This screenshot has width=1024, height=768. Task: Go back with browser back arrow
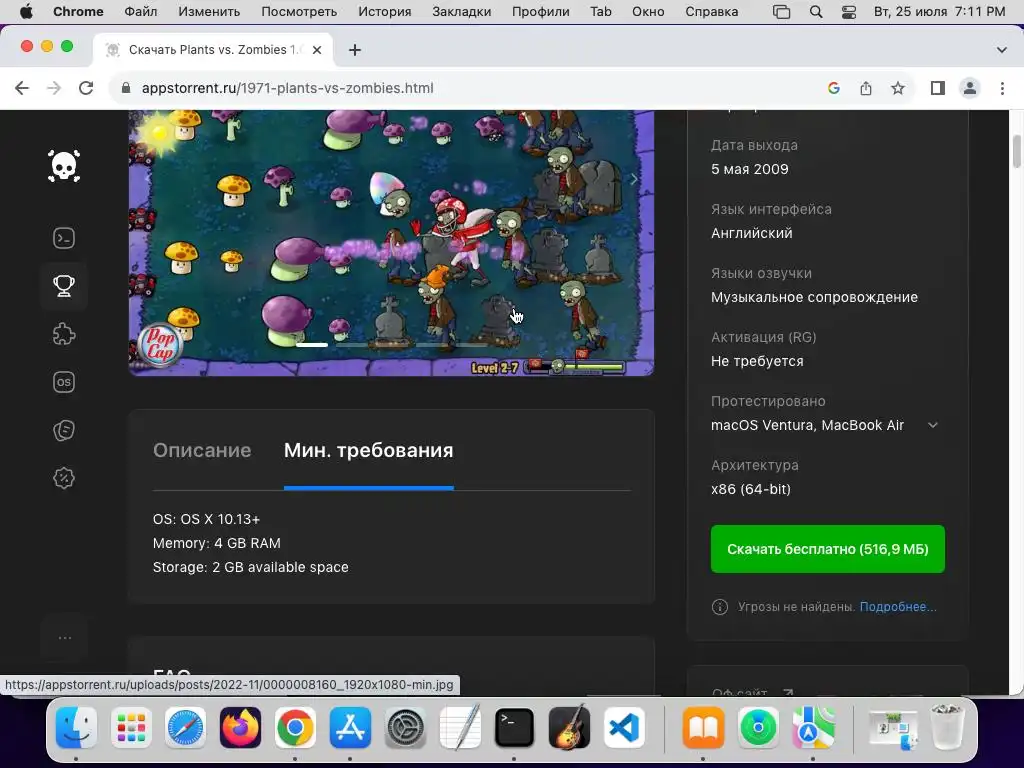pyautogui.click(x=22, y=88)
